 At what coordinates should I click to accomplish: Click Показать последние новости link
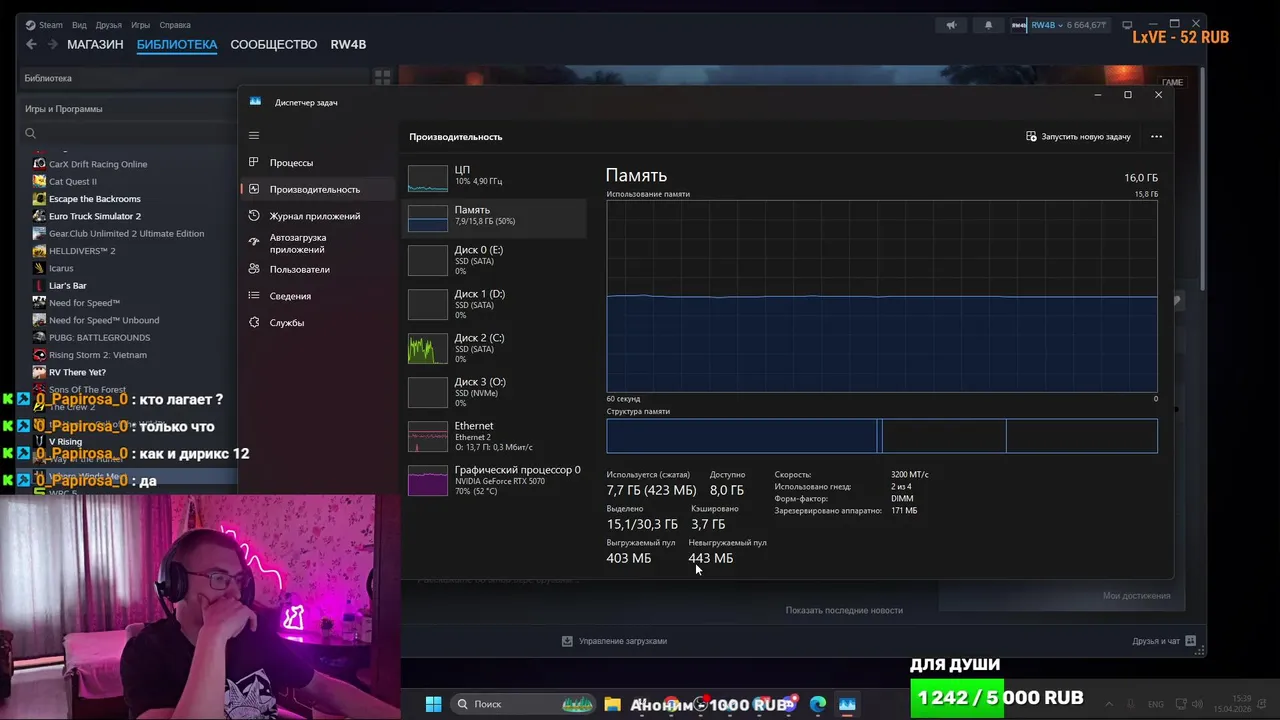pos(844,610)
